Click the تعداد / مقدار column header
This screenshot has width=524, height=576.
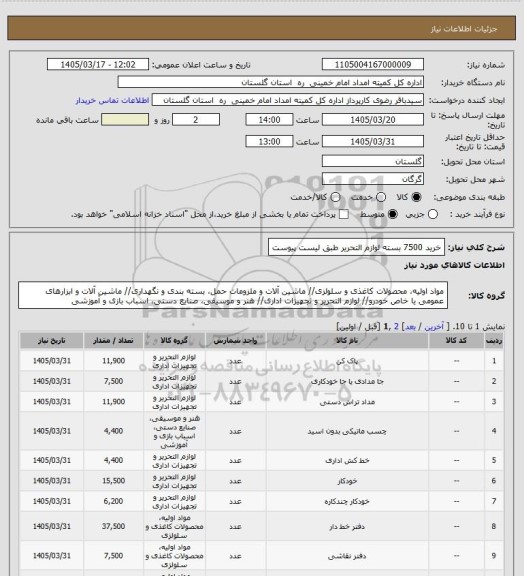(113, 341)
